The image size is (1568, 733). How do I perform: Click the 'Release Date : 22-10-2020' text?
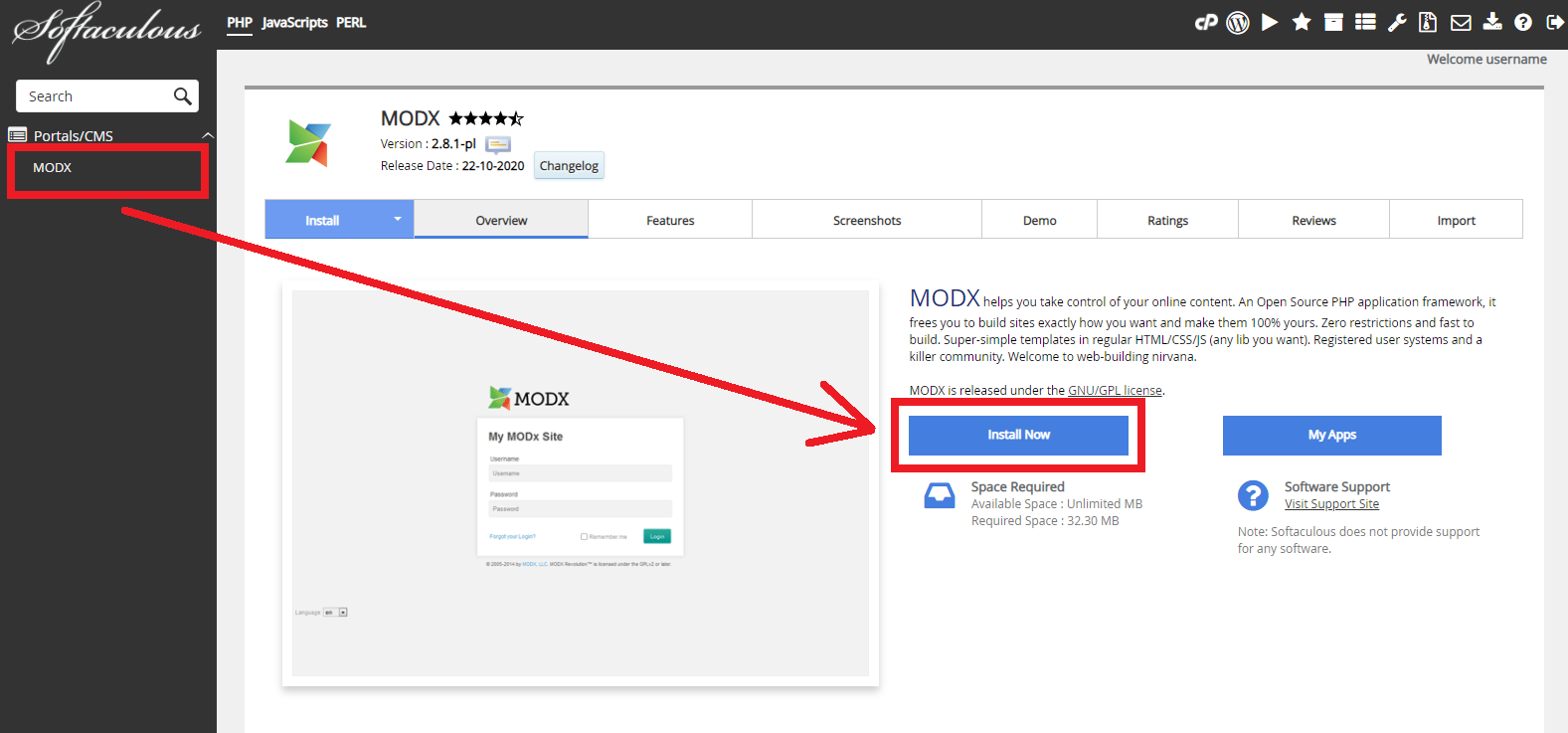452,166
